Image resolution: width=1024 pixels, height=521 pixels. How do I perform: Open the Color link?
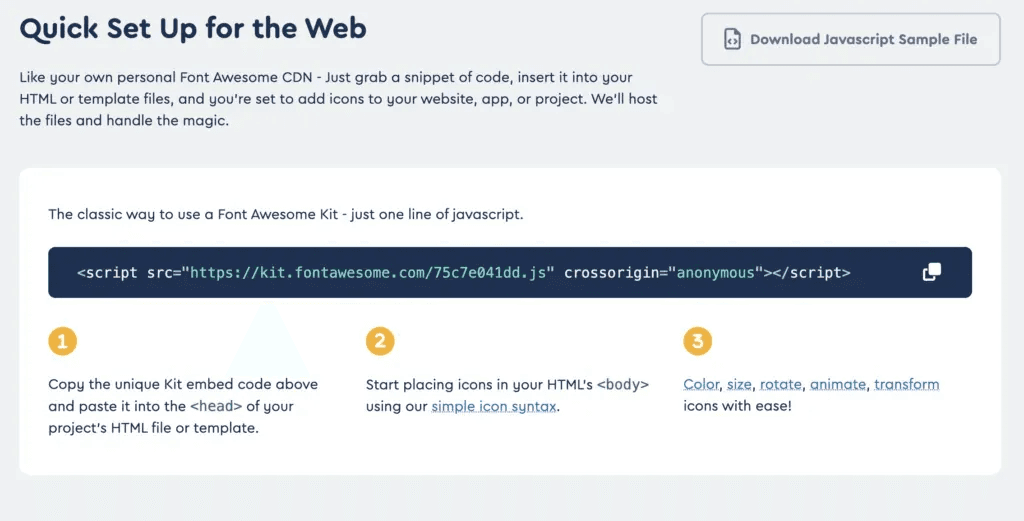tap(701, 385)
